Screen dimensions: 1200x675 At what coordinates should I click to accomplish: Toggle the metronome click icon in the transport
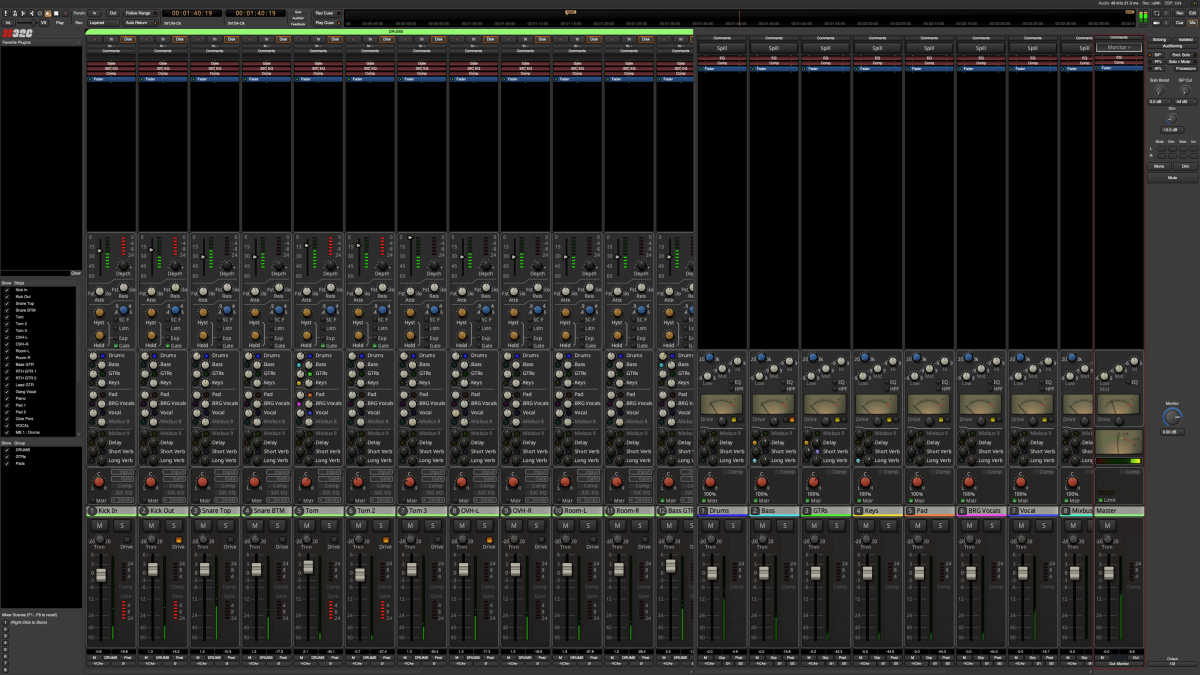(15, 13)
